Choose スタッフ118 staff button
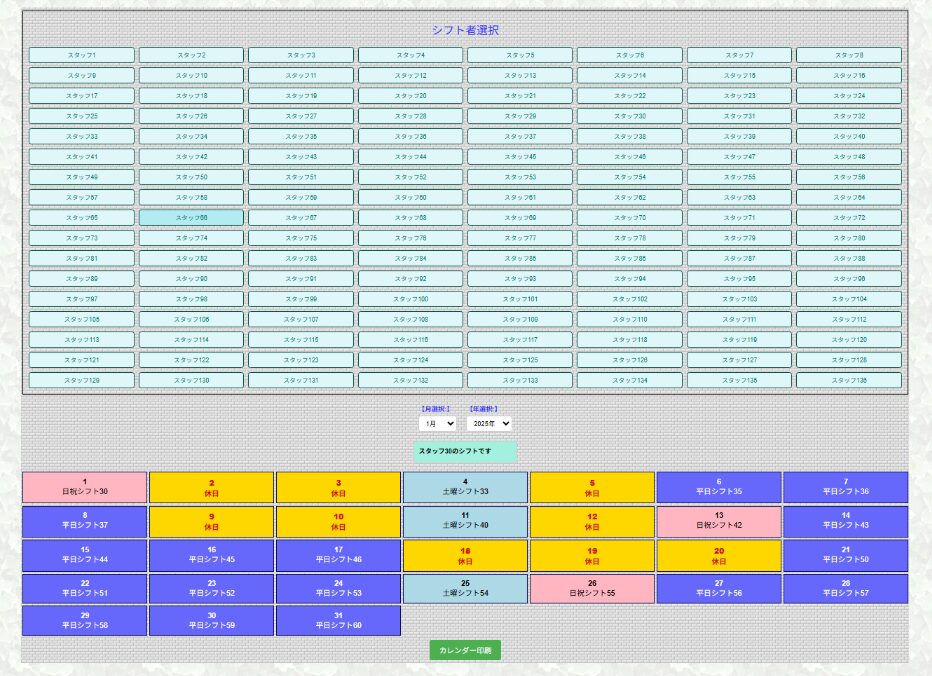 (x=629, y=340)
